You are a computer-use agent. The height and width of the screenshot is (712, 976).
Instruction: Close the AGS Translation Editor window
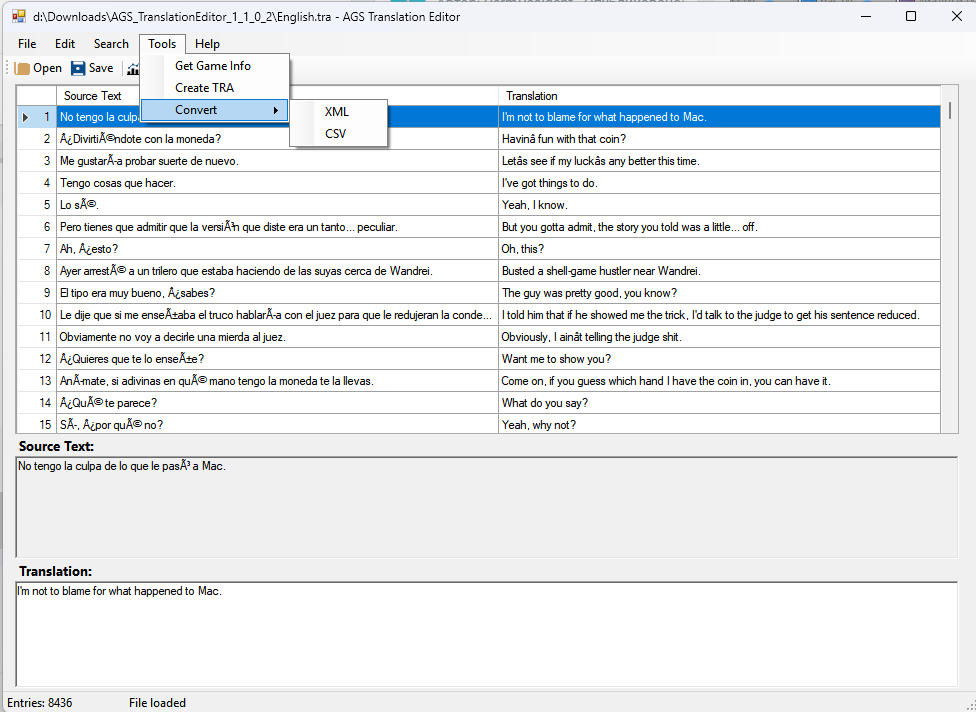point(957,16)
